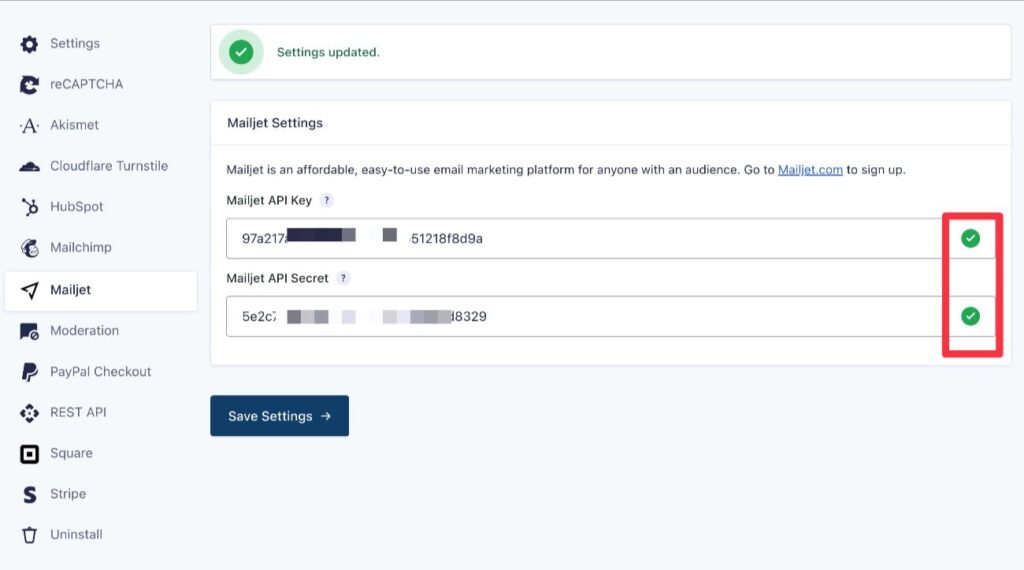
Task: Go to the Uninstall label
Action: click(x=76, y=534)
